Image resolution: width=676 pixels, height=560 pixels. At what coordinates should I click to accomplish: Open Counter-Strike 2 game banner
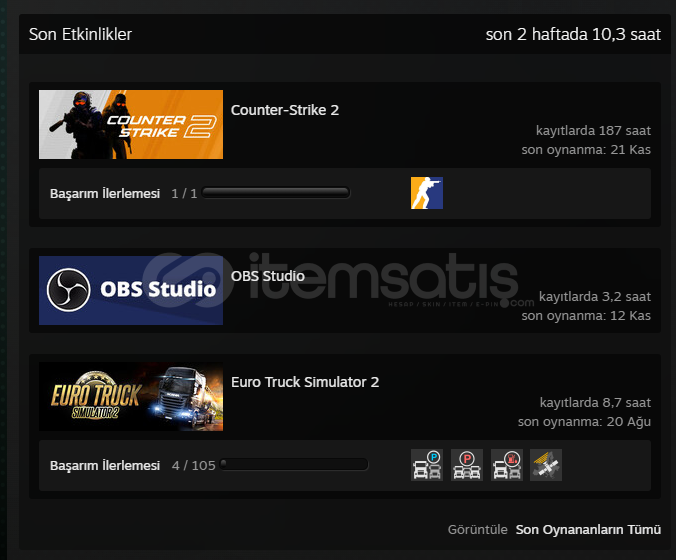coord(131,124)
